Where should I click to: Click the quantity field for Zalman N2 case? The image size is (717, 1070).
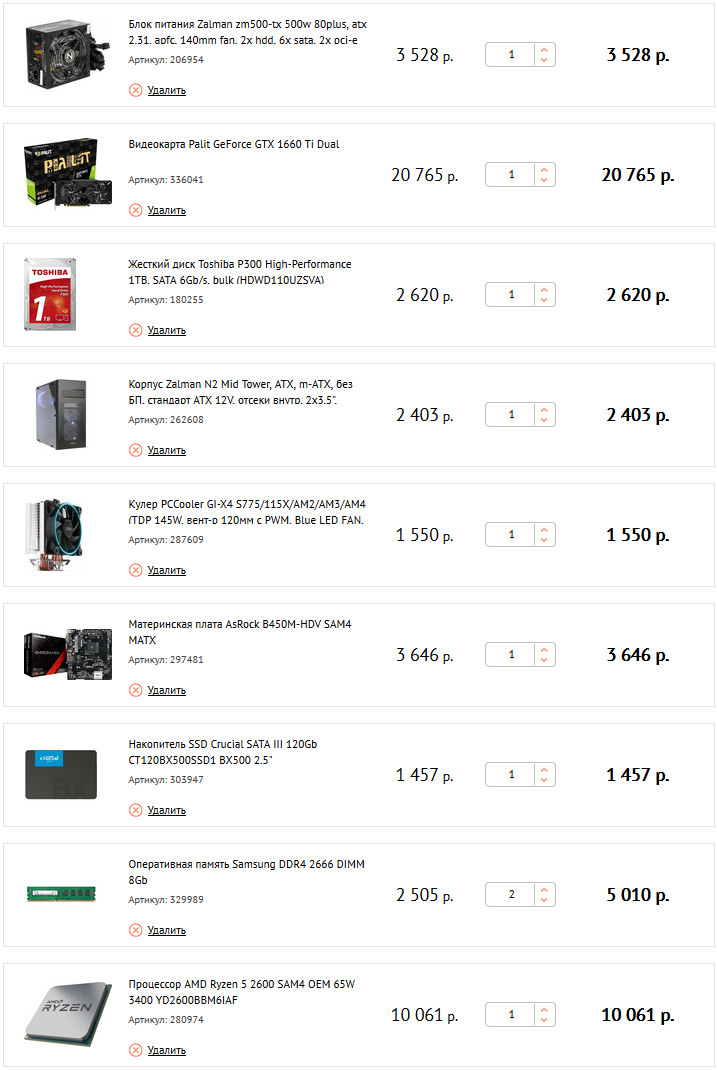511,415
